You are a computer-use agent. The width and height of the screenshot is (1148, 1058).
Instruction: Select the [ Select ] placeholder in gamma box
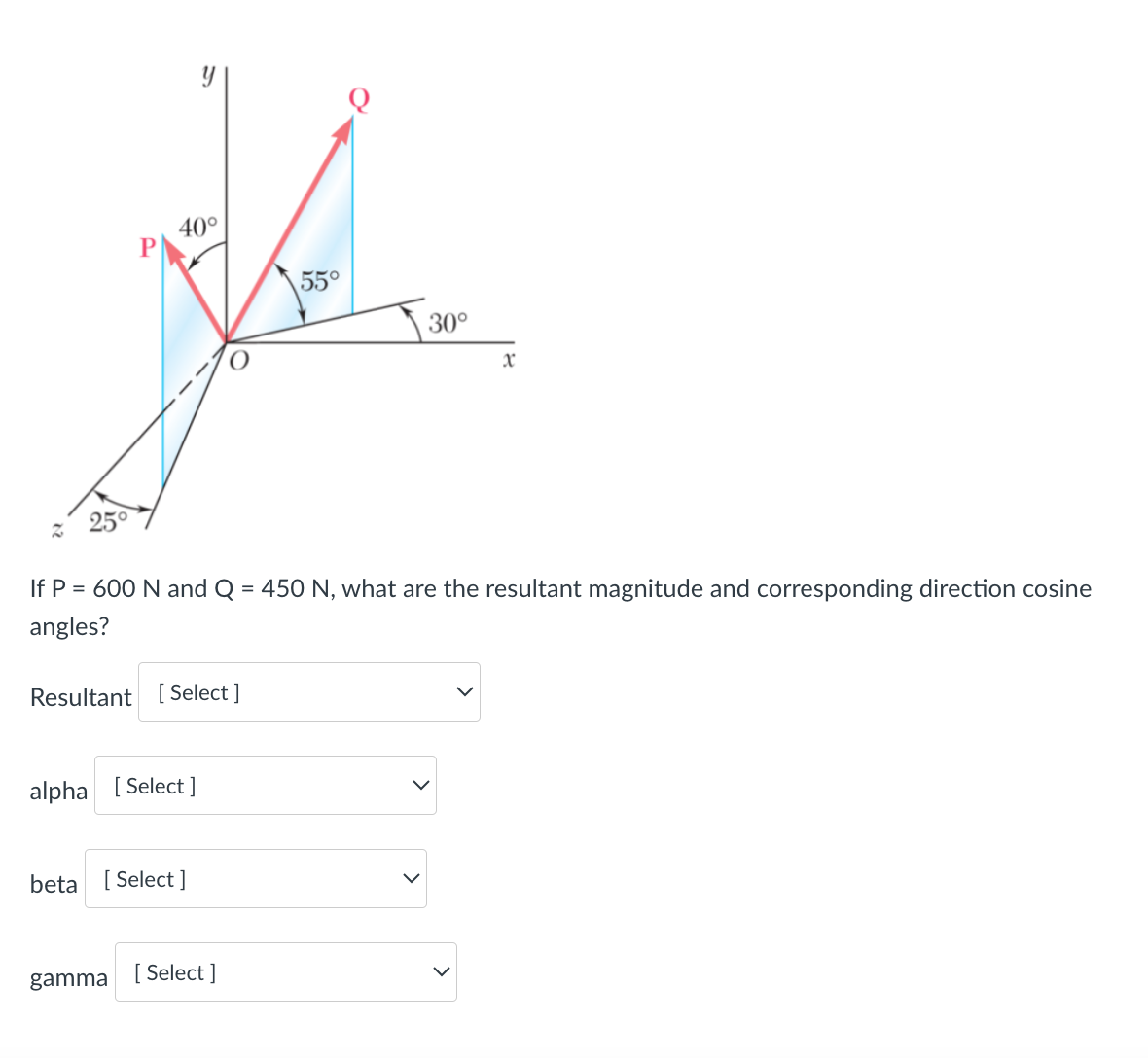[173, 971]
